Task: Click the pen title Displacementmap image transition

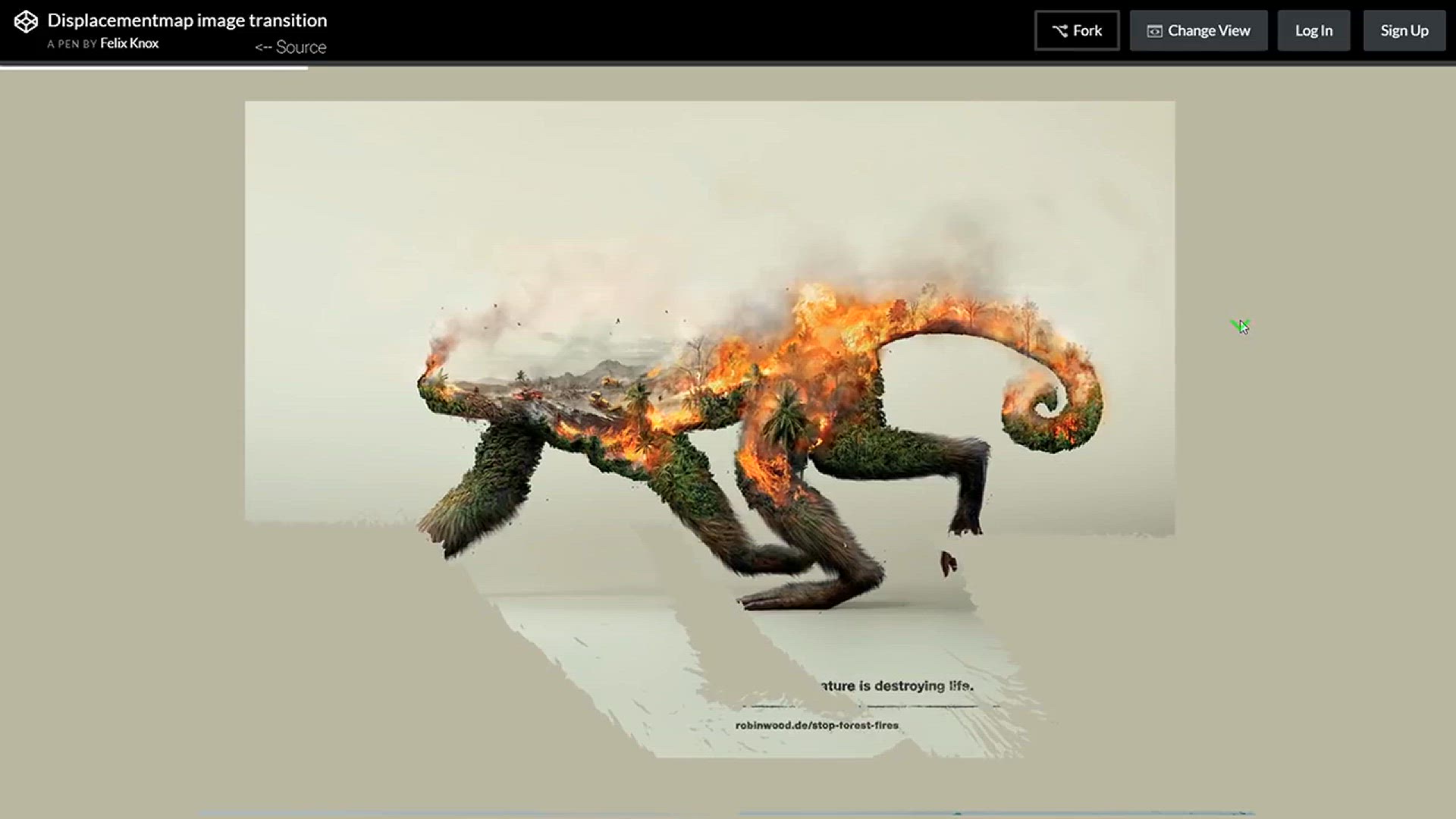Action: (x=187, y=20)
